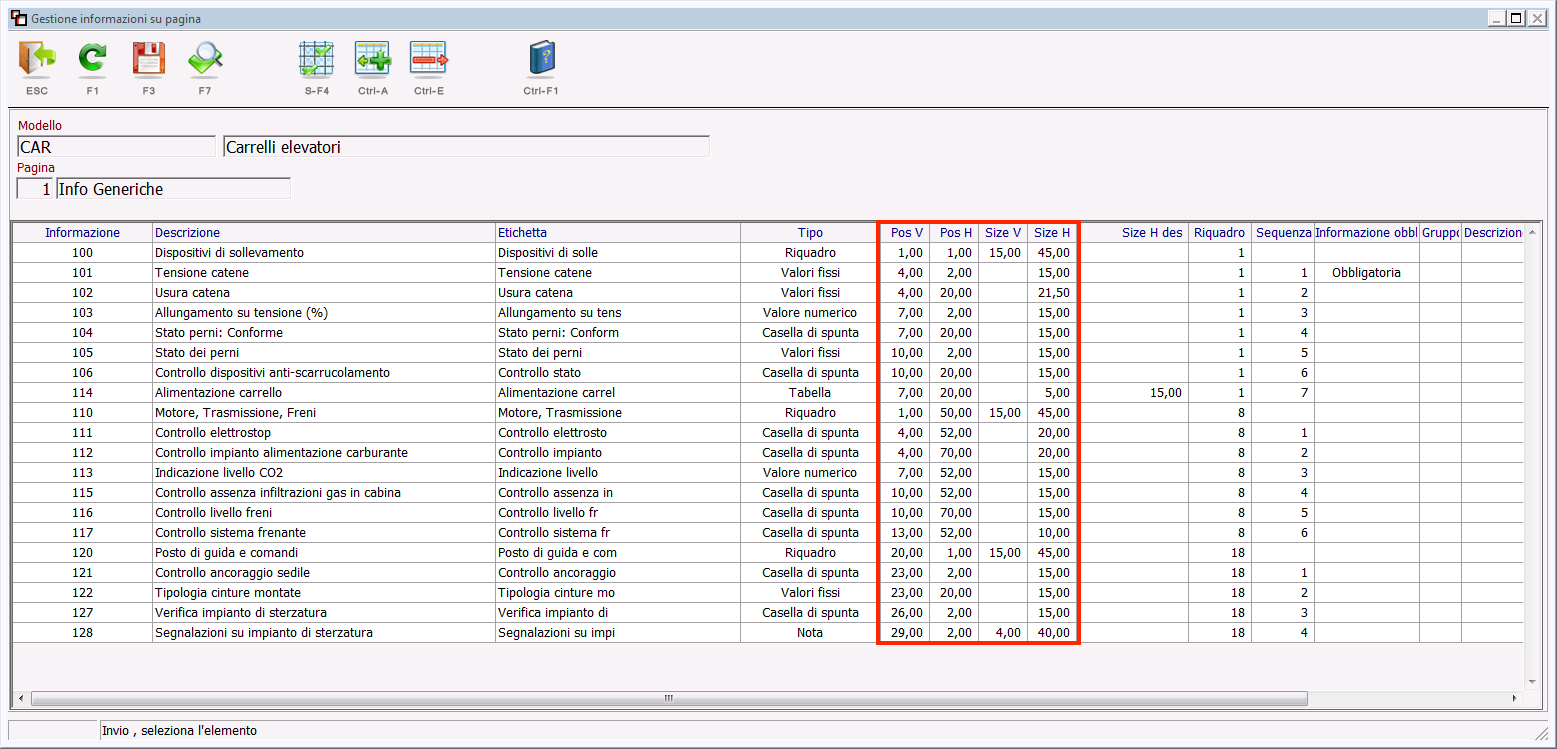
Task: Select Allungamento su tensione (%) row
Action: click(767, 313)
